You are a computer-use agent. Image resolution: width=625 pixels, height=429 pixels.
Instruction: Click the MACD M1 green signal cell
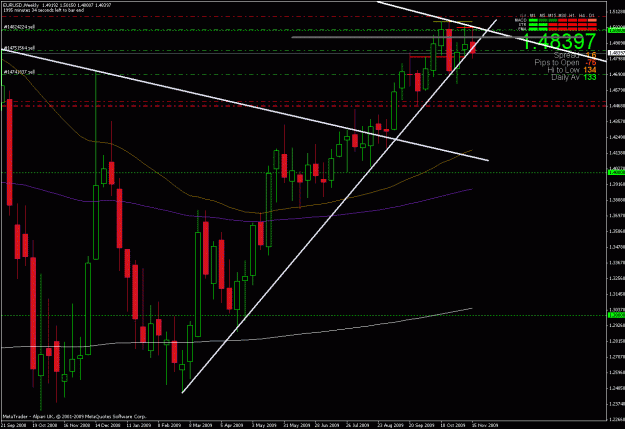pyautogui.click(x=533, y=20)
